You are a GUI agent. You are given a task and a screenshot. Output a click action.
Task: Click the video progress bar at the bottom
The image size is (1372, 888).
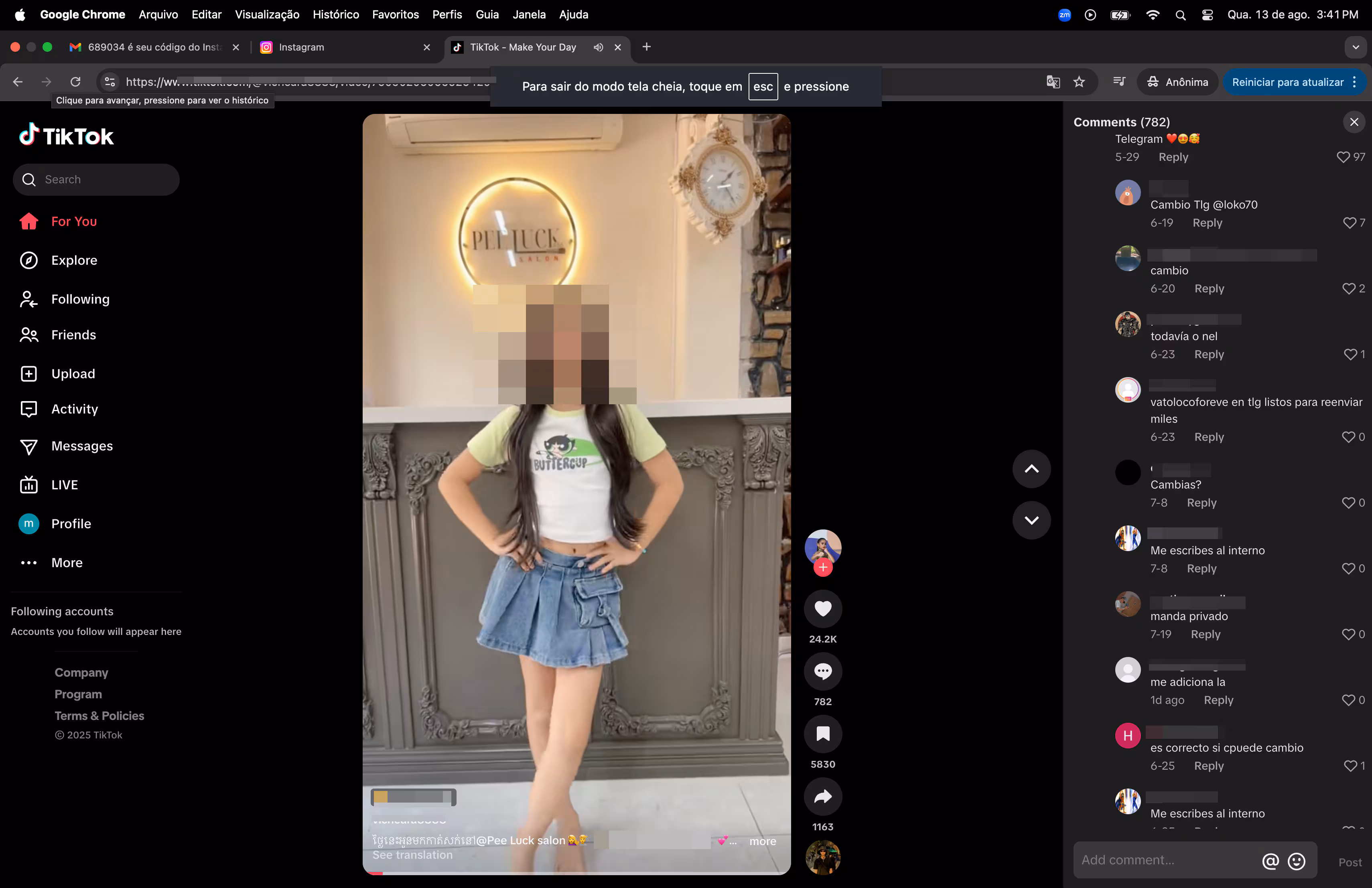coord(576,874)
